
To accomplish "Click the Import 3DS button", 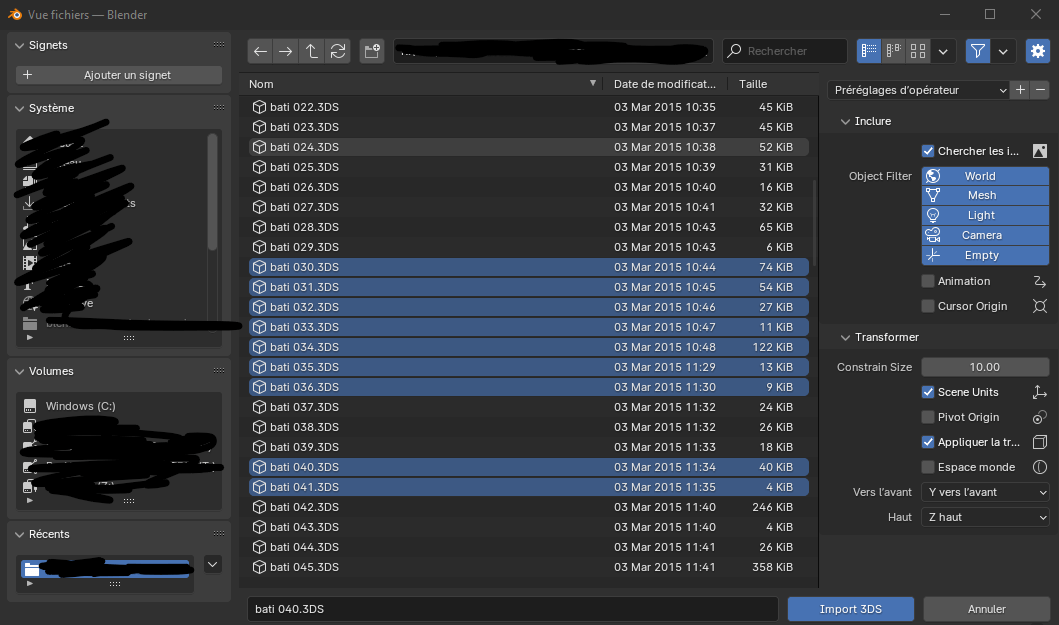I will [x=850, y=608].
